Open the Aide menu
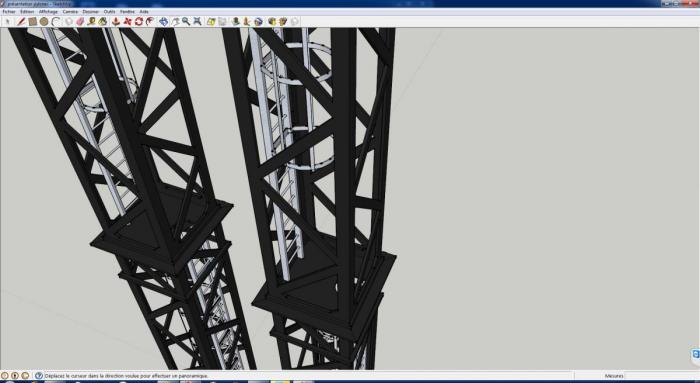Screen dimensions: 700x383 pyautogui.click(x=144, y=12)
